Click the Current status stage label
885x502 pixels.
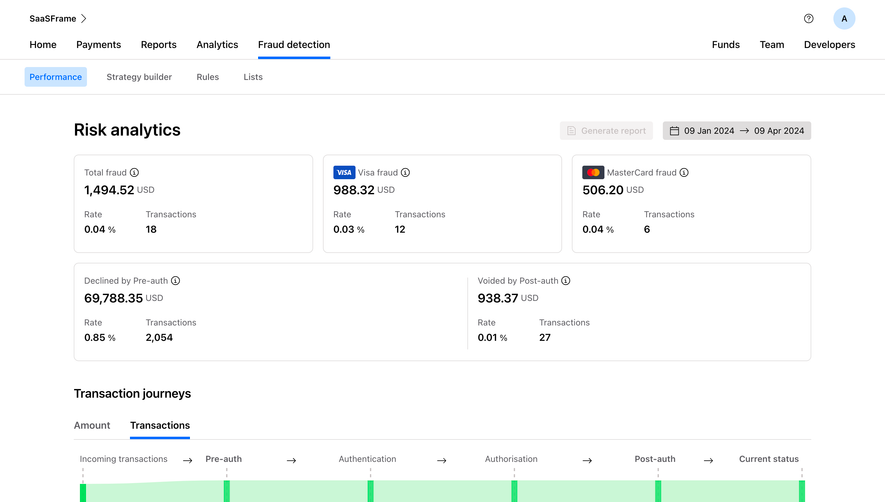[769, 459]
